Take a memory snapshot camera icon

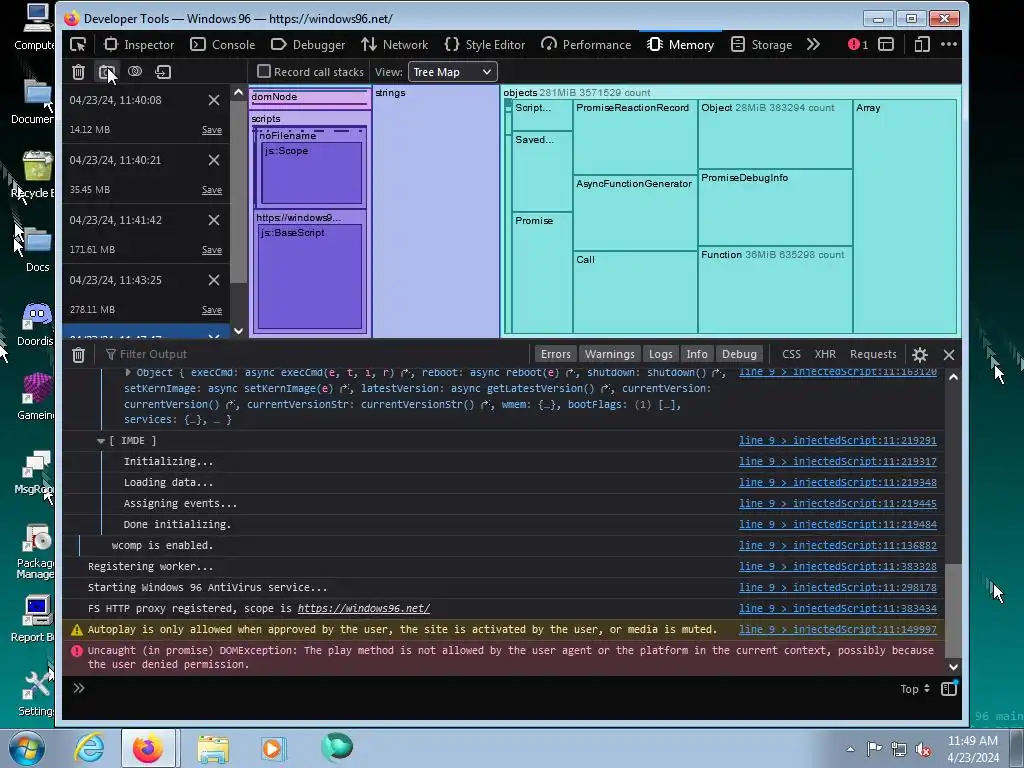point(106,72)
